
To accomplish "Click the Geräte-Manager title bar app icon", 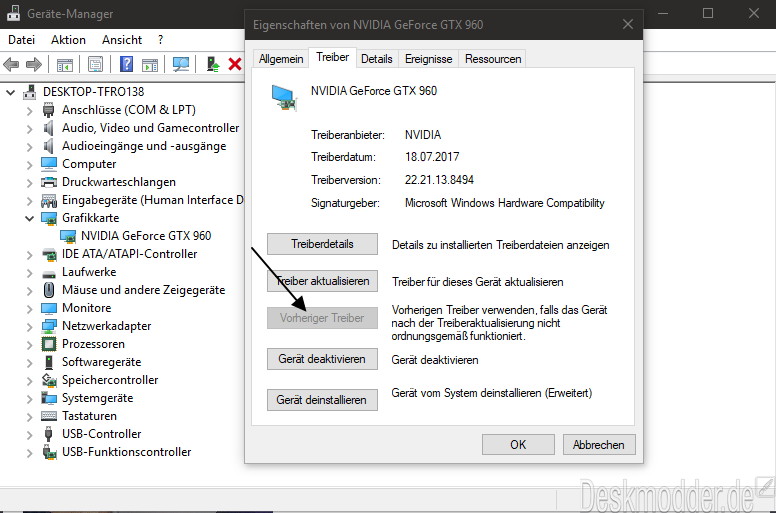I will 13,13.
